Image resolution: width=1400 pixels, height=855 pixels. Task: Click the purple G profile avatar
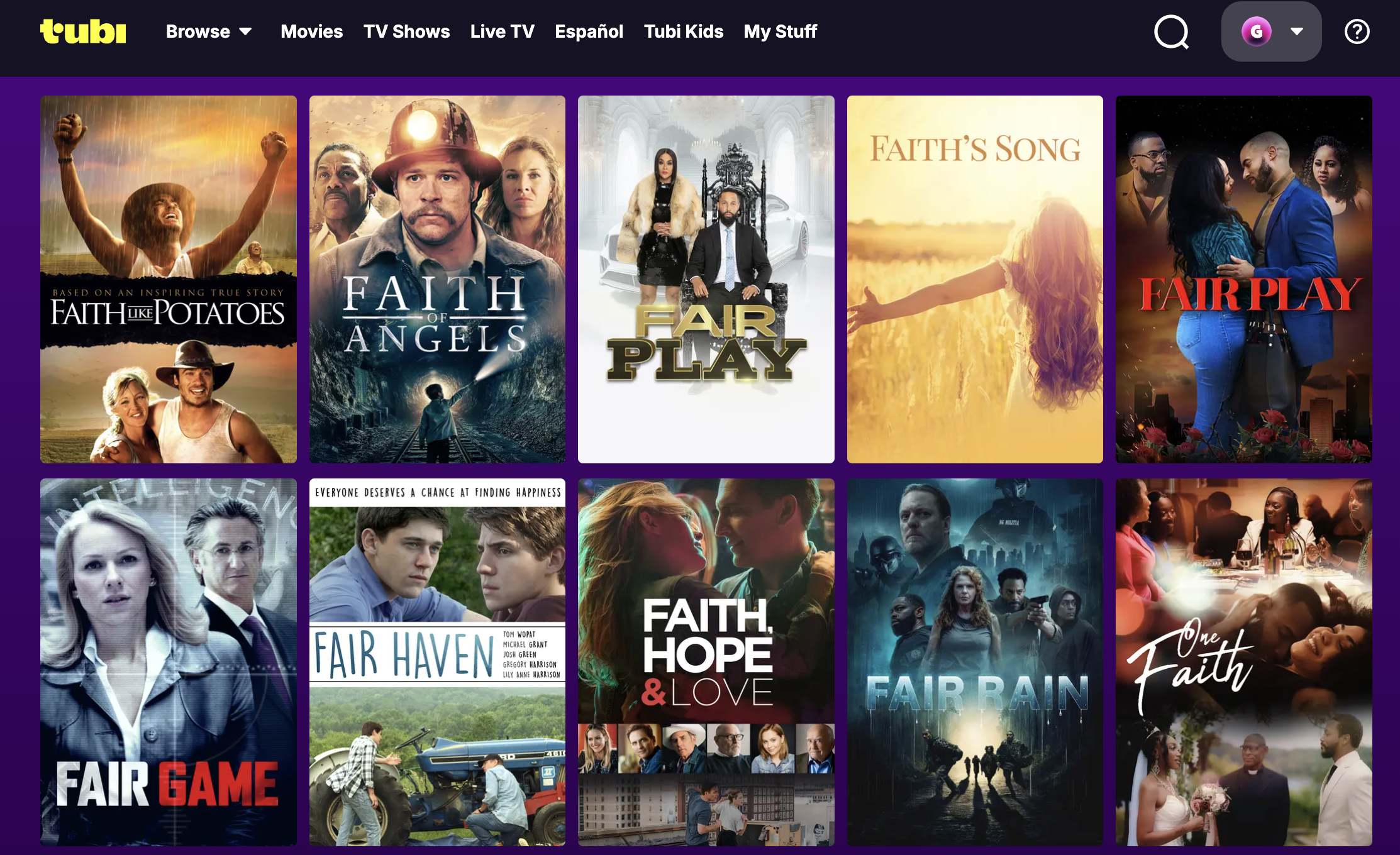click(1256, 31)
